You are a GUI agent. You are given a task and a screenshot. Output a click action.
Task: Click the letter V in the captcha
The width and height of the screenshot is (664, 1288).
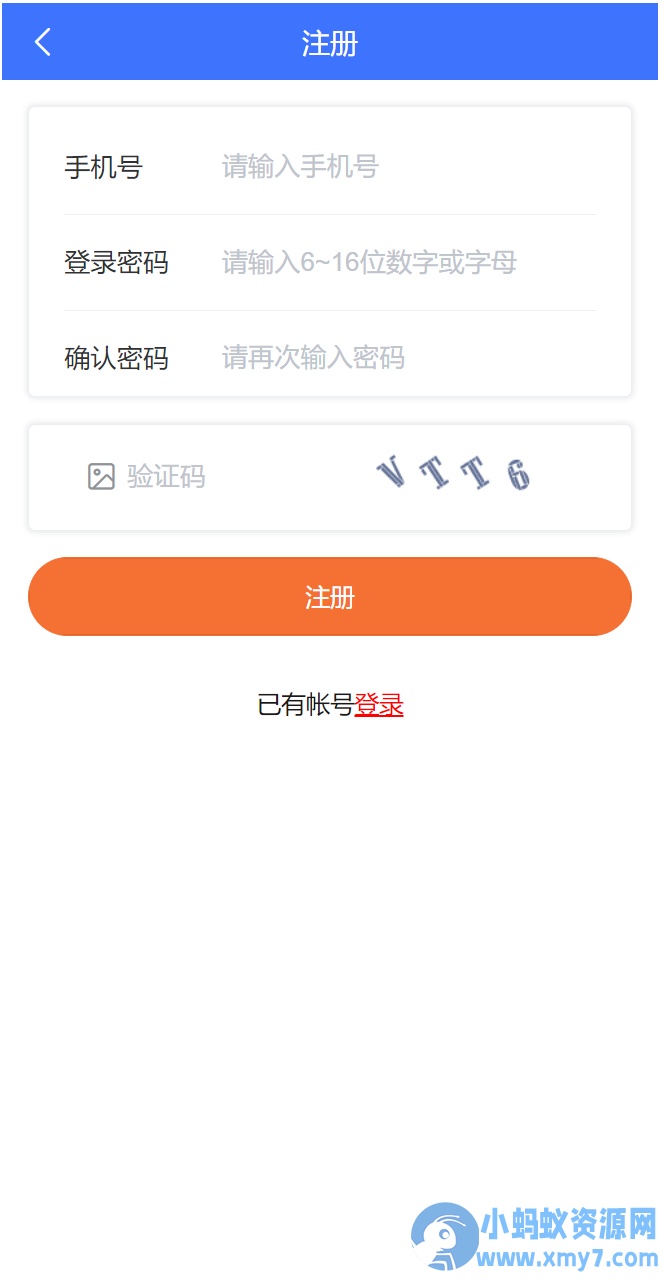click(392, 472)
